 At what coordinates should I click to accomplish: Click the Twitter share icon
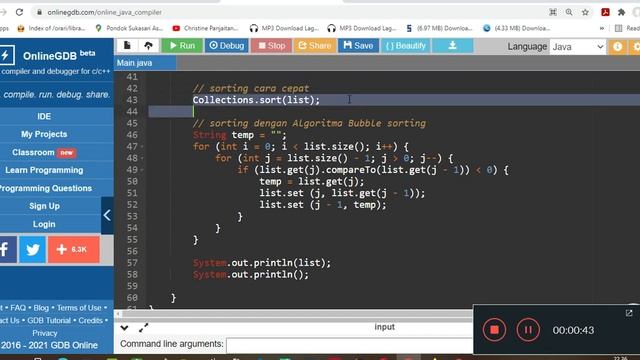pyautogui.click(x=33, y=249)
